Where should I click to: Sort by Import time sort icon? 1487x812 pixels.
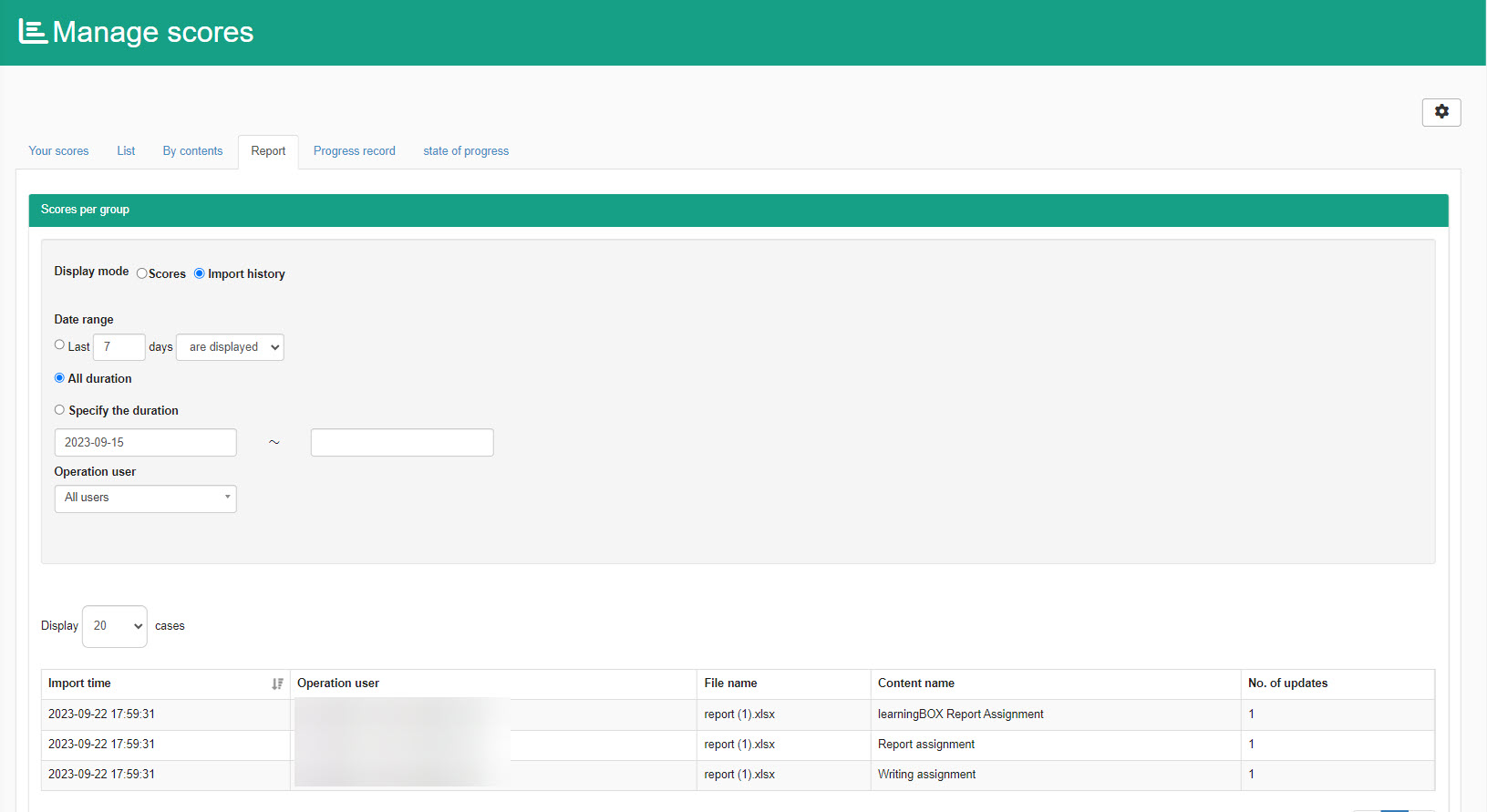(277, 684)
